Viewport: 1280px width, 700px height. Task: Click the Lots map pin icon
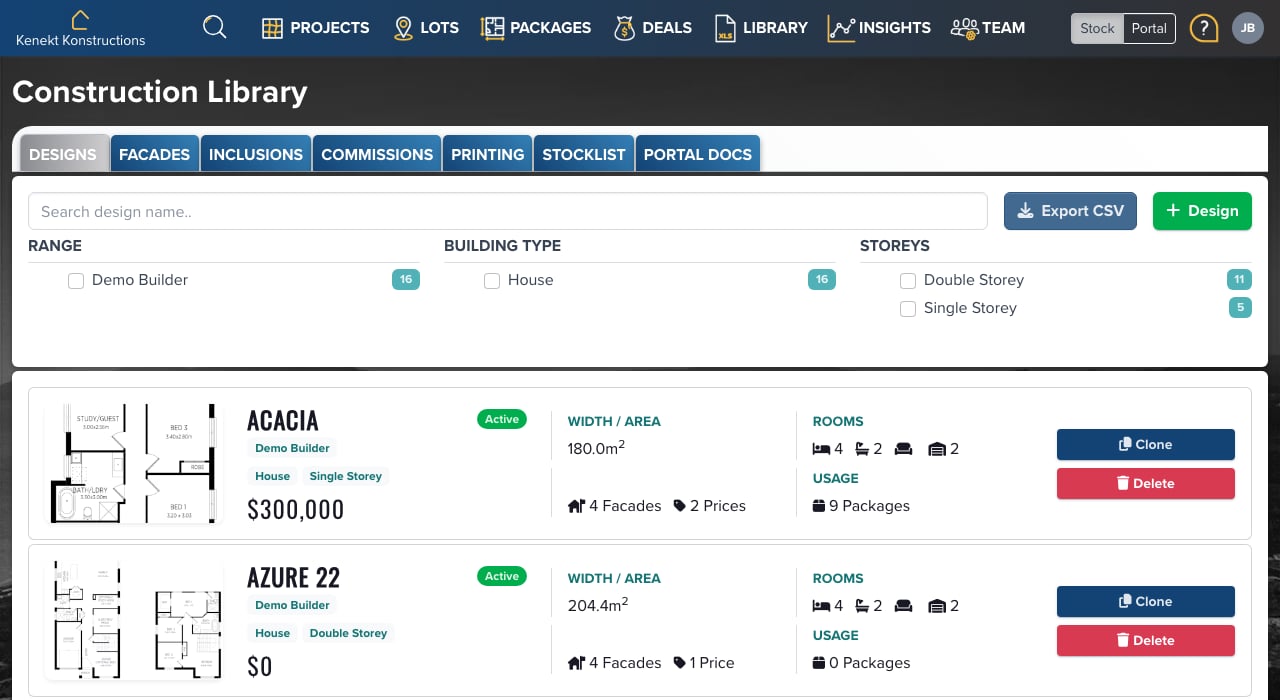[403, 28]
